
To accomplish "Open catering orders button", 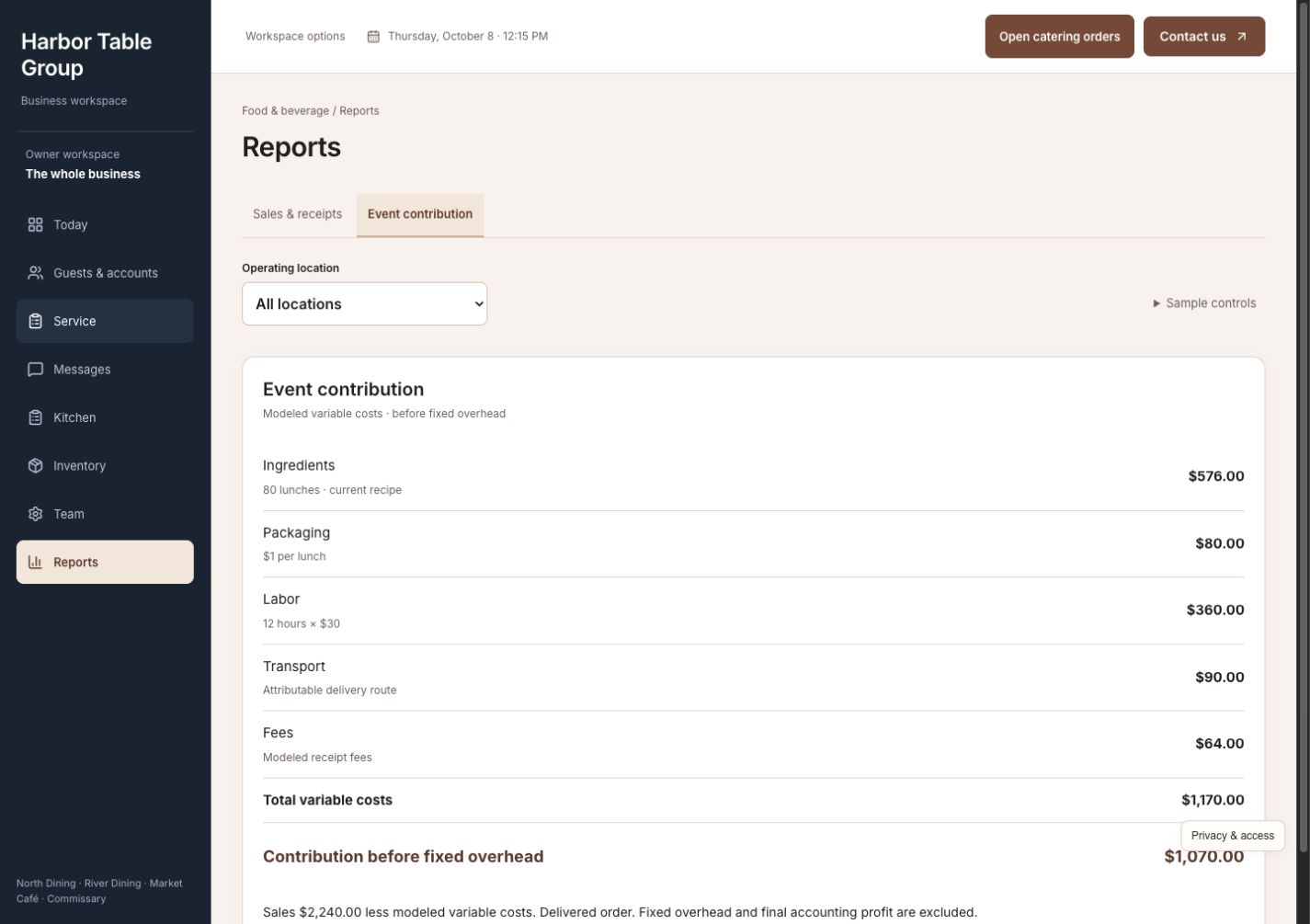I will click(1059, 37).
